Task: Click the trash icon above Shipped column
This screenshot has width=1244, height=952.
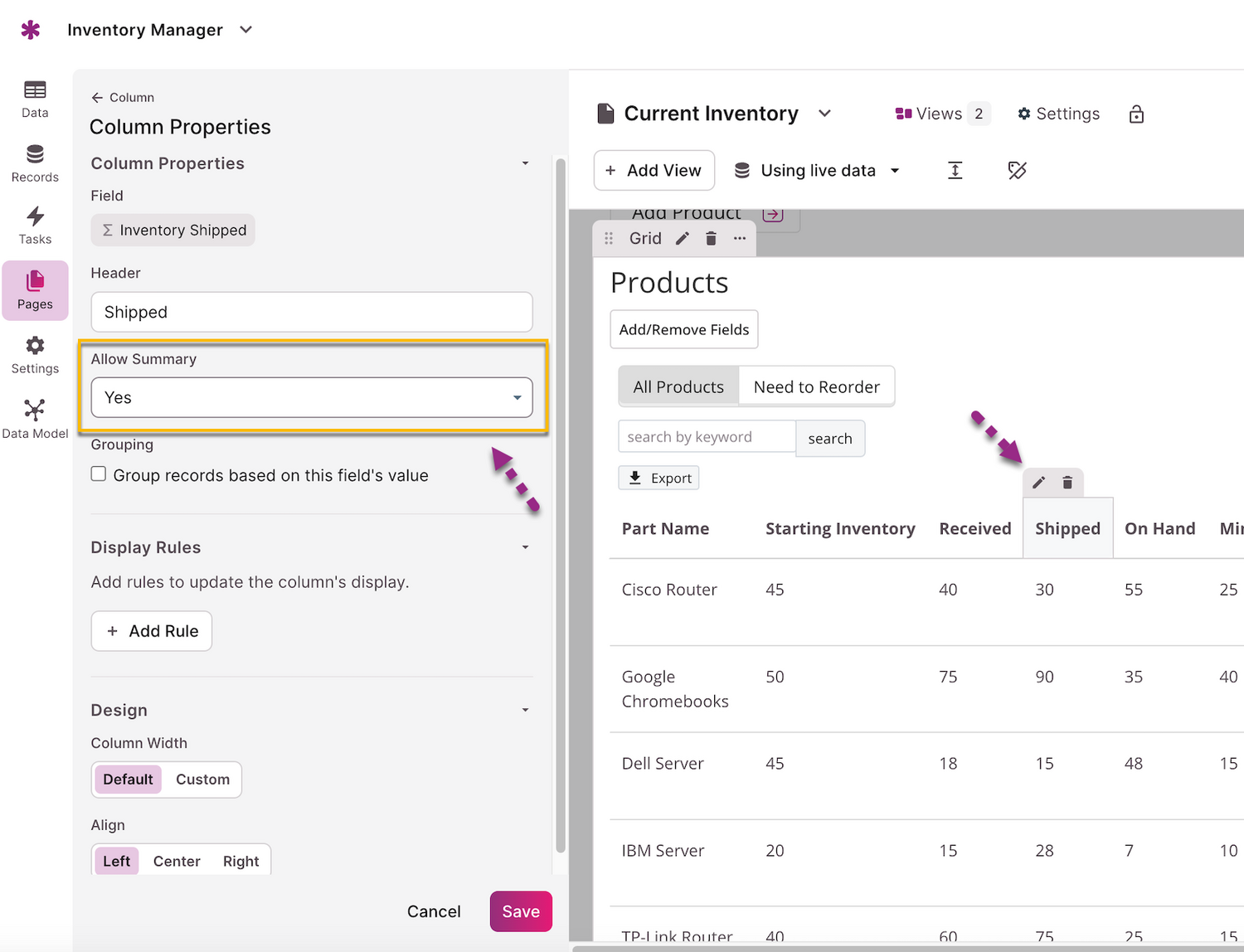Action: 1067,483
